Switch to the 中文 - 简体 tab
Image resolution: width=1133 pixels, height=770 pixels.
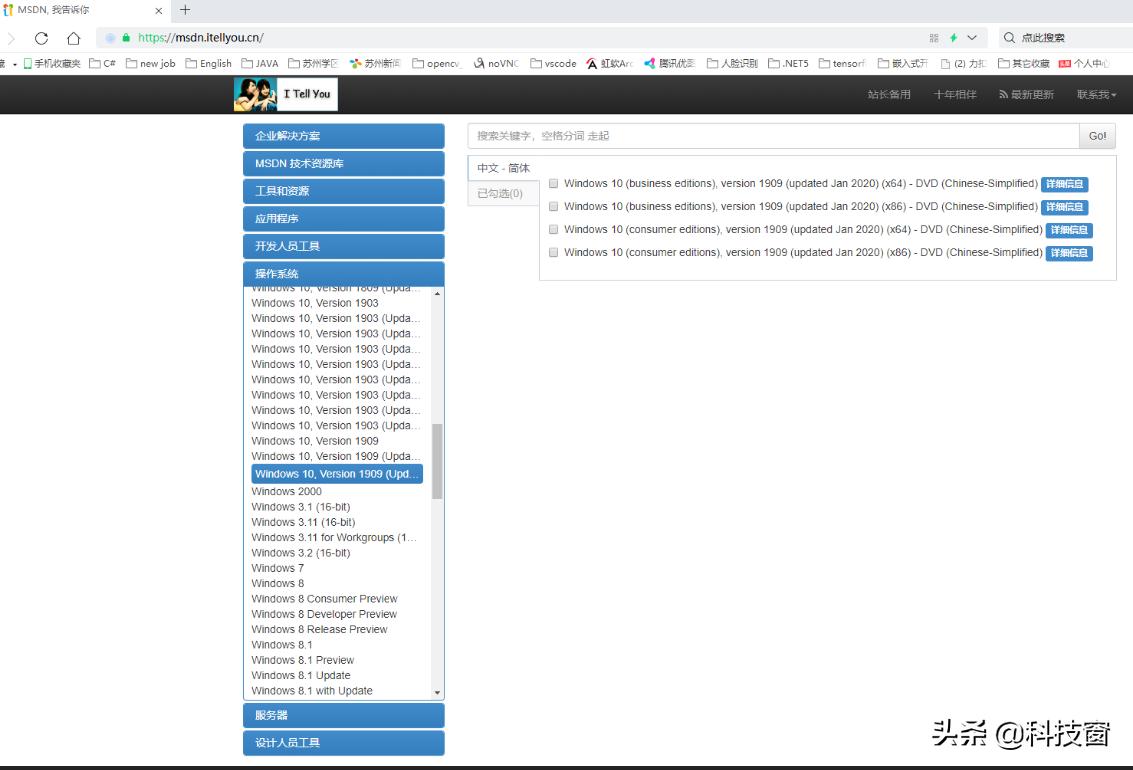(x=504, y=168)
